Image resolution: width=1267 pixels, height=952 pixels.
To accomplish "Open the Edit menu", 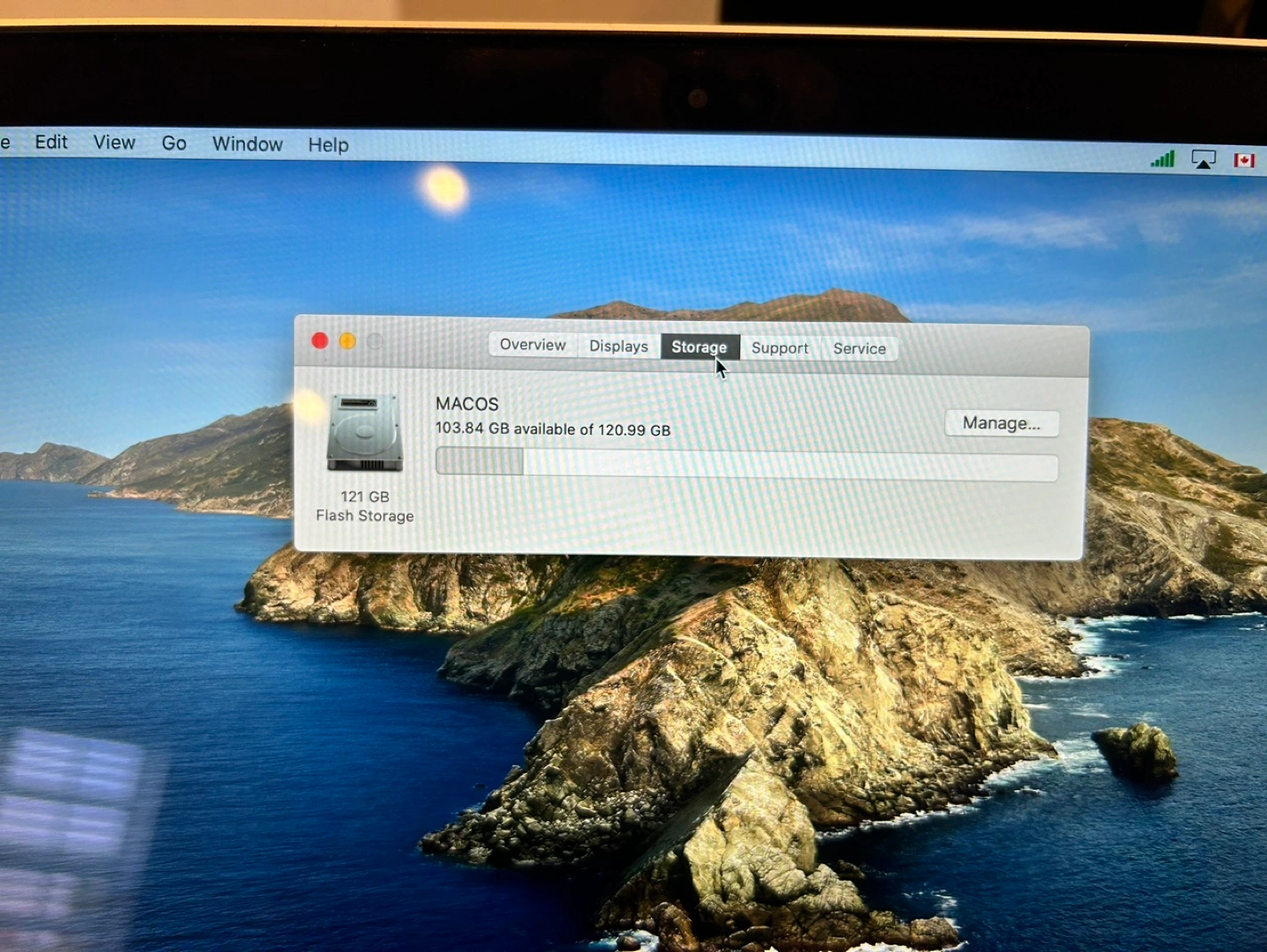I will click(x=51, y=143).
